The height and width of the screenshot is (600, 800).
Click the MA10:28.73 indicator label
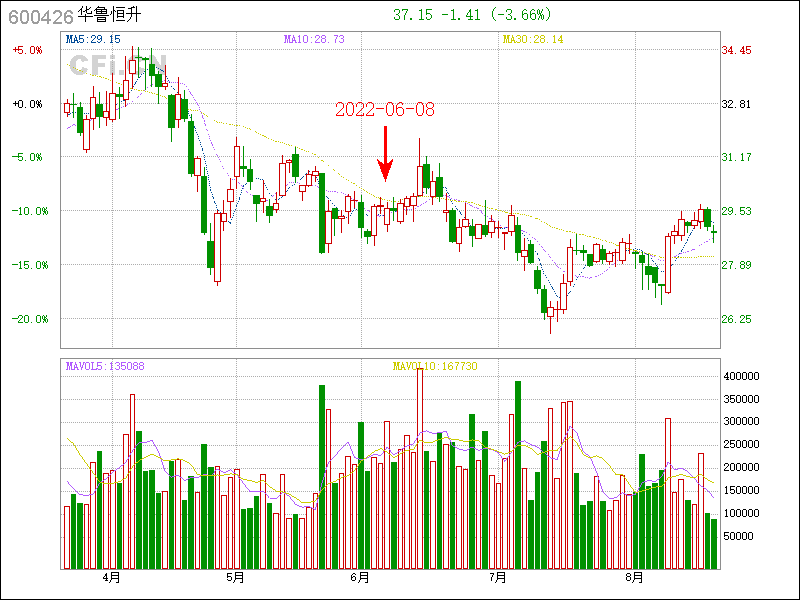(x=314, y=39)
